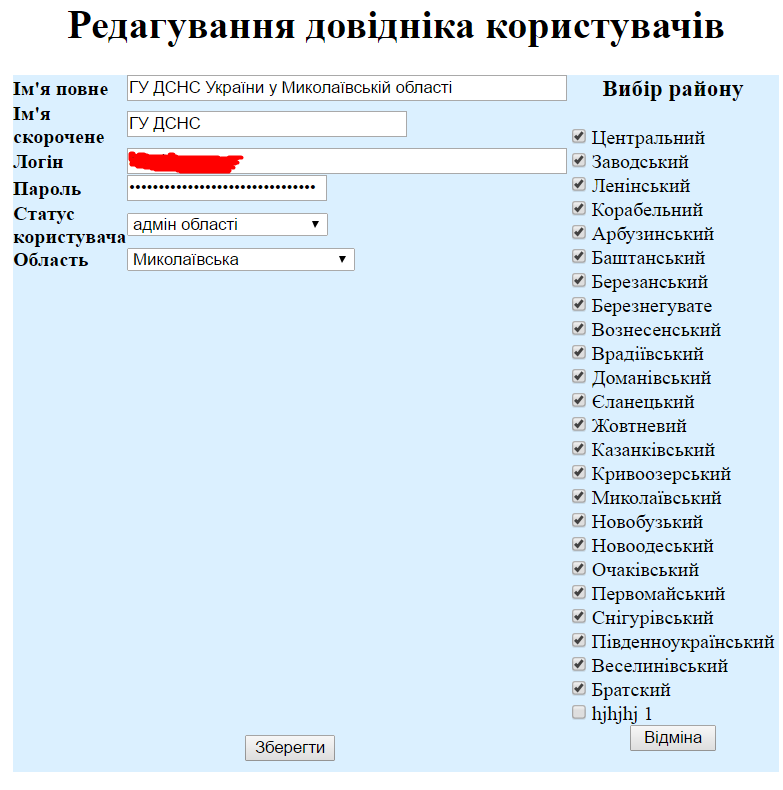The width and height of the screenshot is (783, 790).
Task: Uncheck the Братский district checkbox
Action: (x=578, y=689)
